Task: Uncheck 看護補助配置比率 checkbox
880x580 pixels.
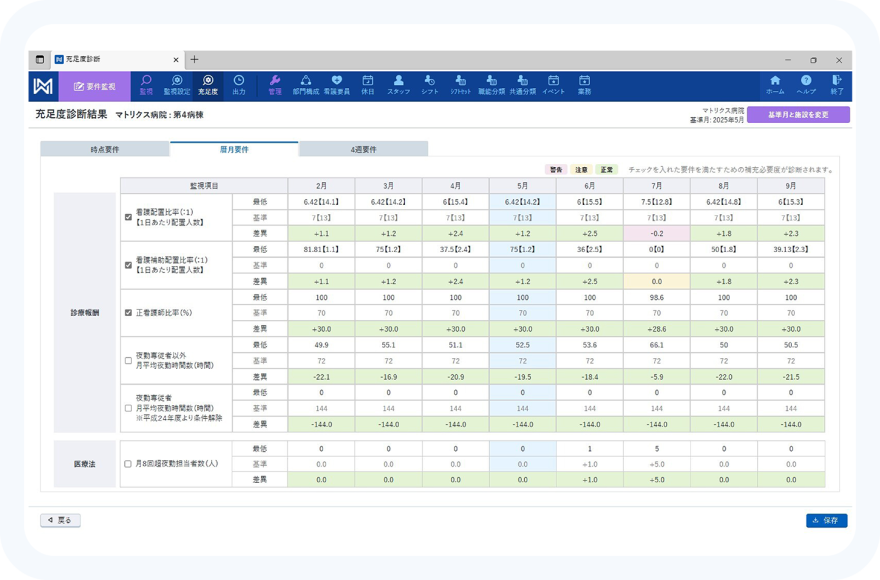Action: click(128, 265)
